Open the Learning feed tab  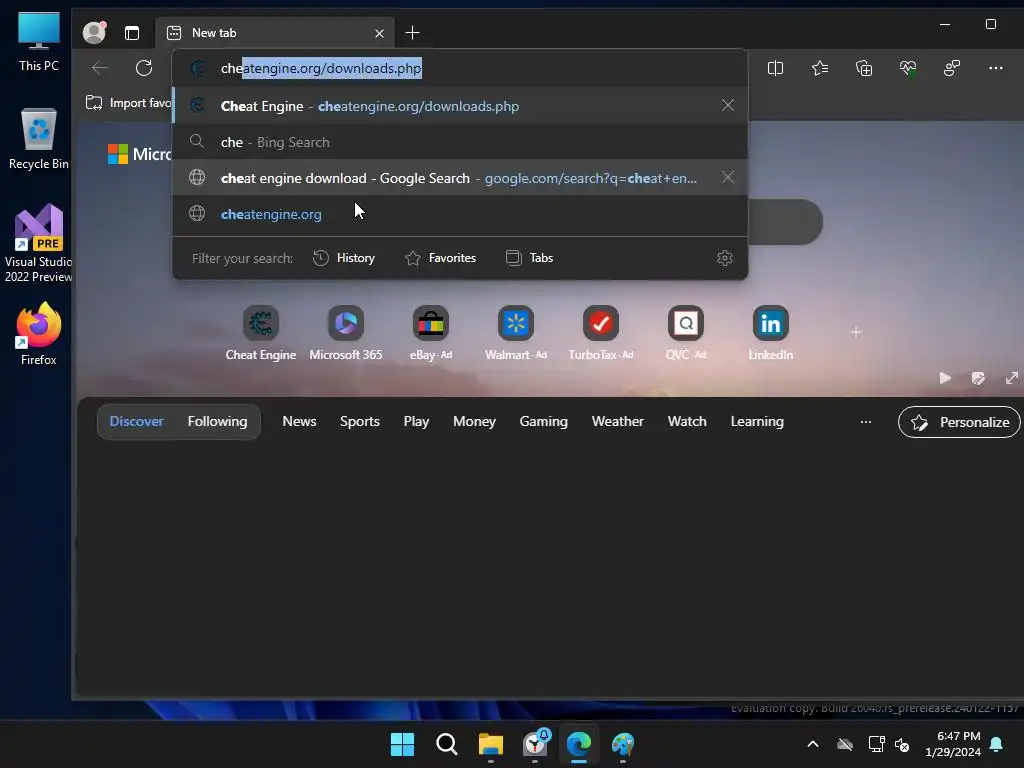point(757,421)
